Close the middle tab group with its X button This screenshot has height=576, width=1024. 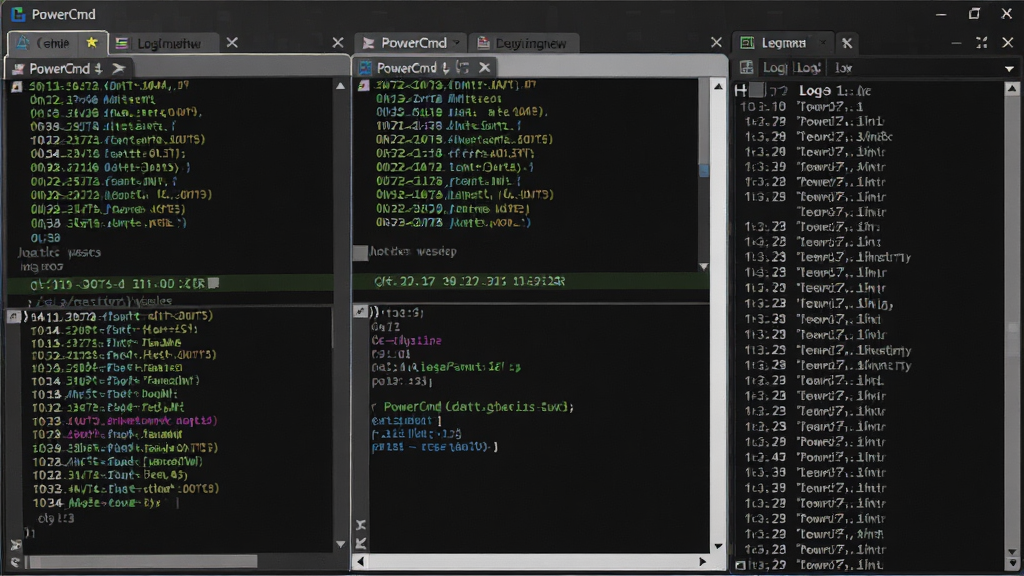pyautogui.click(x=716, y=42)
